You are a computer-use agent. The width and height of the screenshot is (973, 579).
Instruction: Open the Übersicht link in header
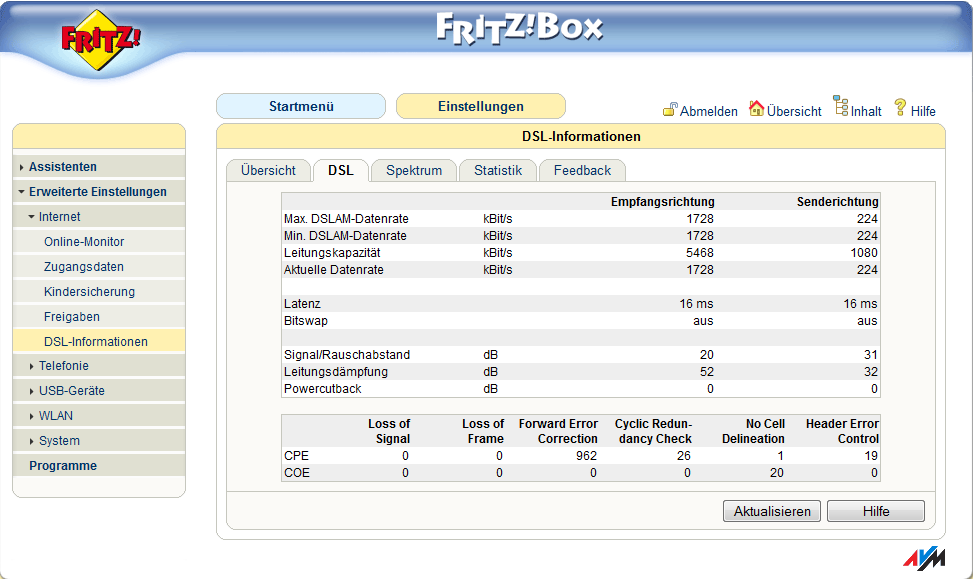[794, 111]
